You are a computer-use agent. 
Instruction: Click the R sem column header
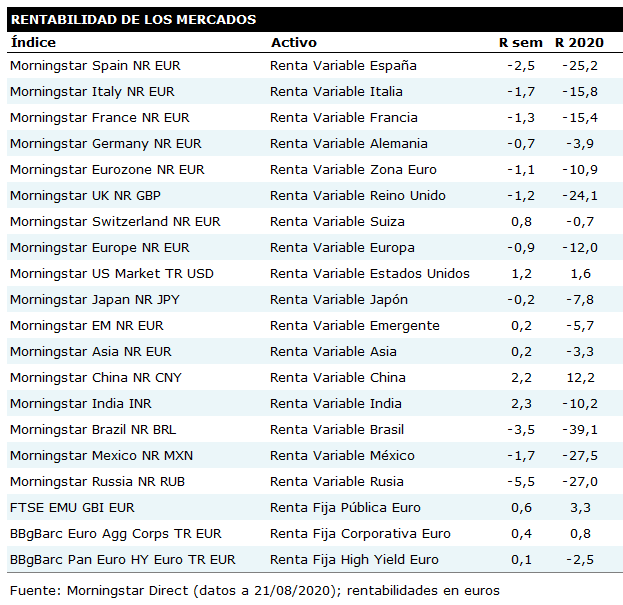[519, 42]
